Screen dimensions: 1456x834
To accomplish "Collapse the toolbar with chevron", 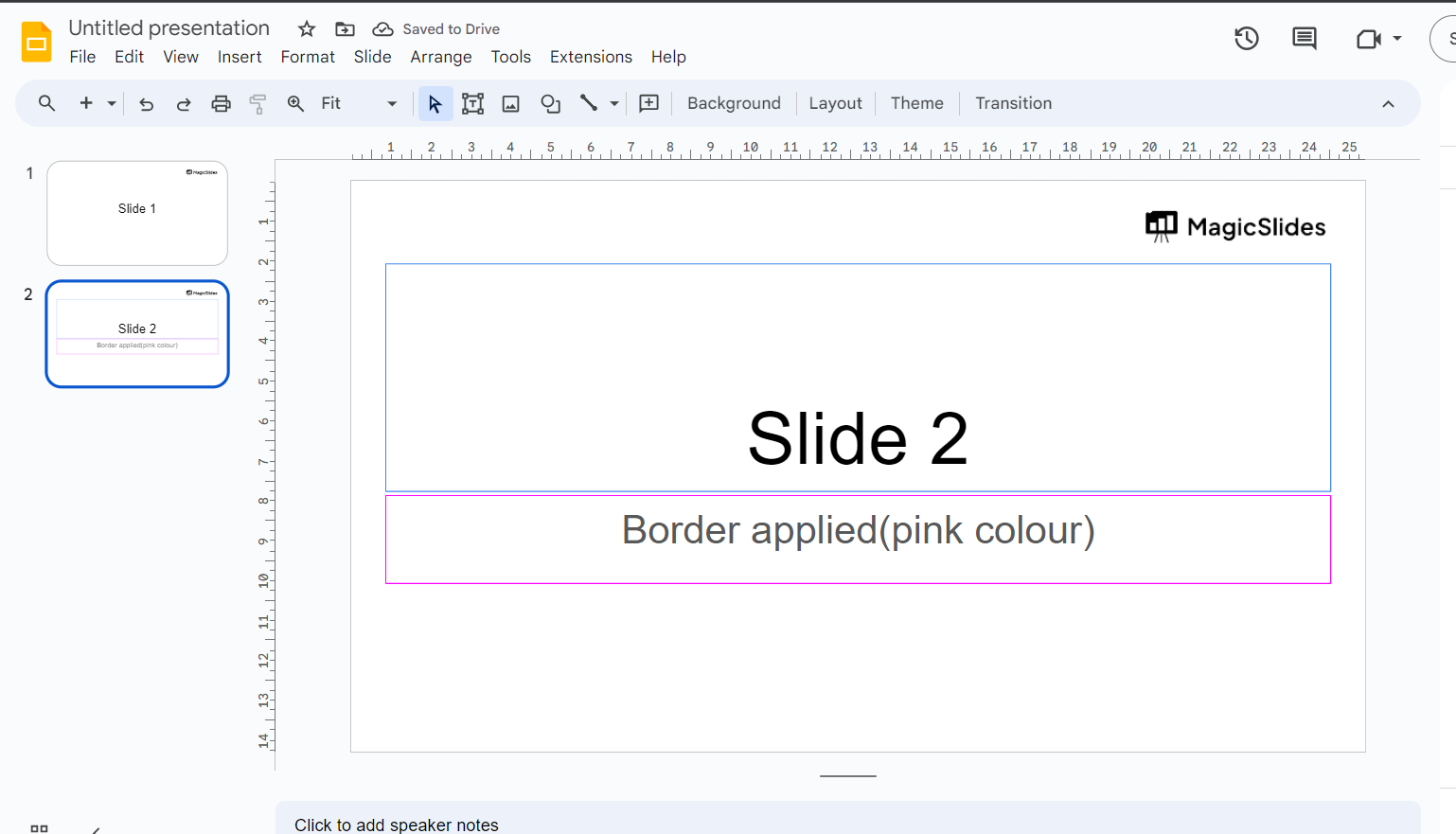I will pyautogui.click(x=1388, y=104).
